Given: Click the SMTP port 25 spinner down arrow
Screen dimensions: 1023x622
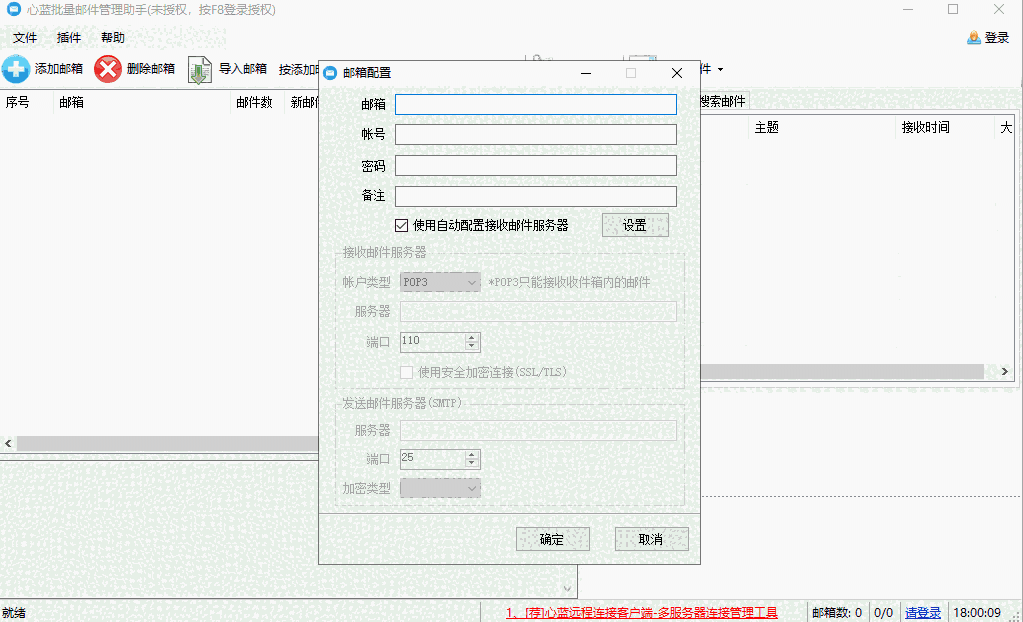Looking at the screenshot, I should pos(472,464).
